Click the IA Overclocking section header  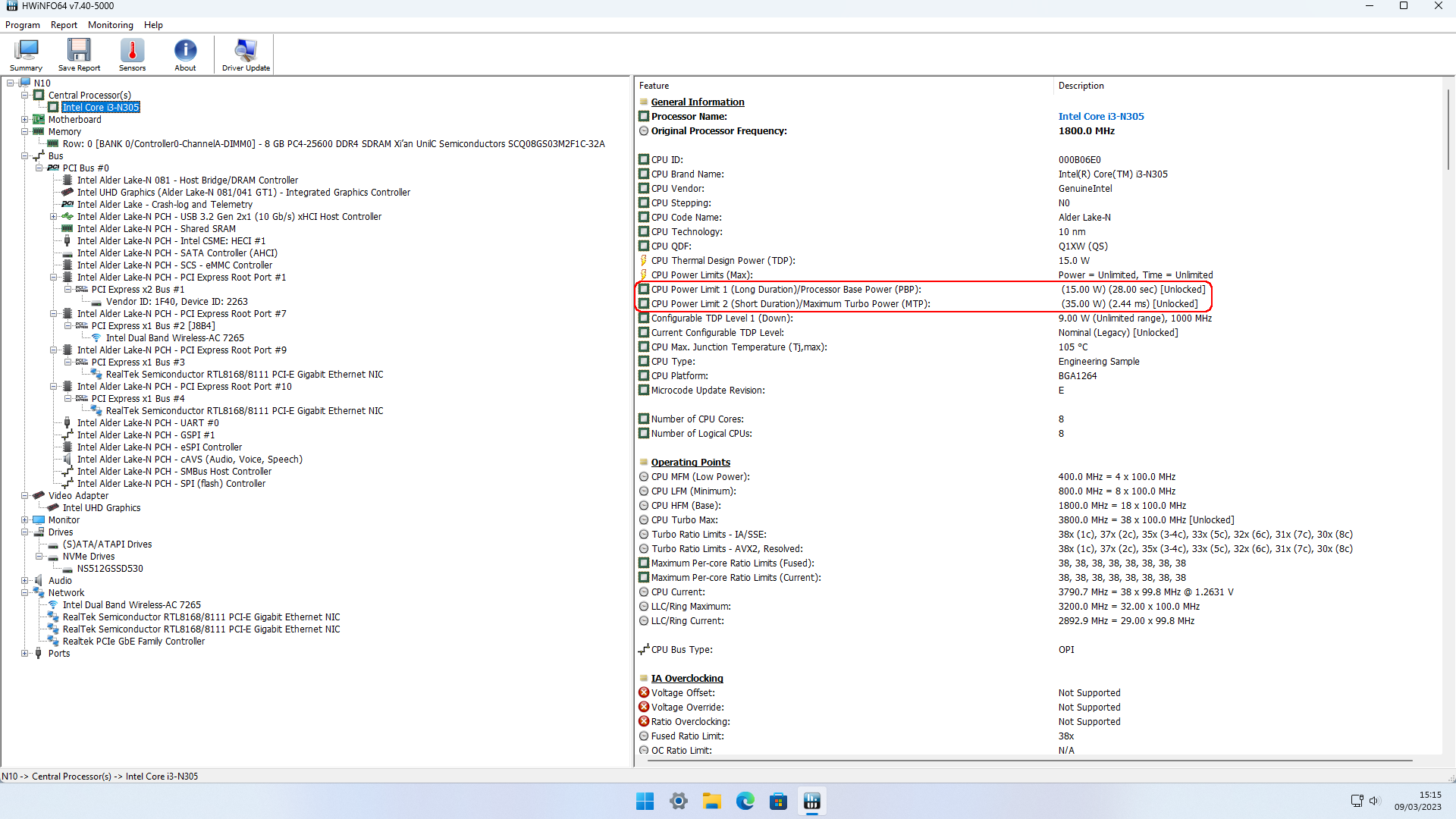687,679
